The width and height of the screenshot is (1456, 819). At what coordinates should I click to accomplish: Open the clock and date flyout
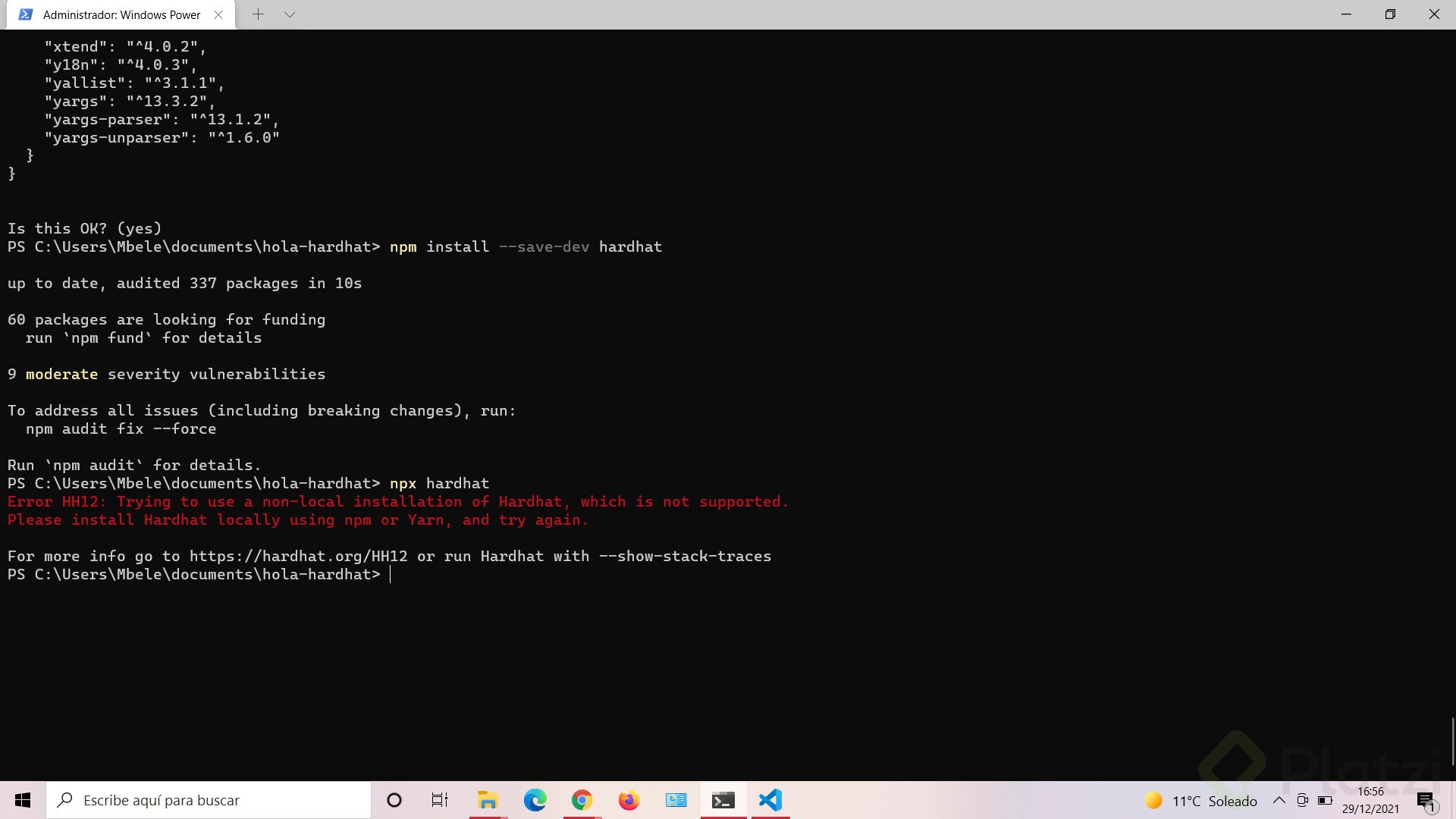tap(1370, 800)
